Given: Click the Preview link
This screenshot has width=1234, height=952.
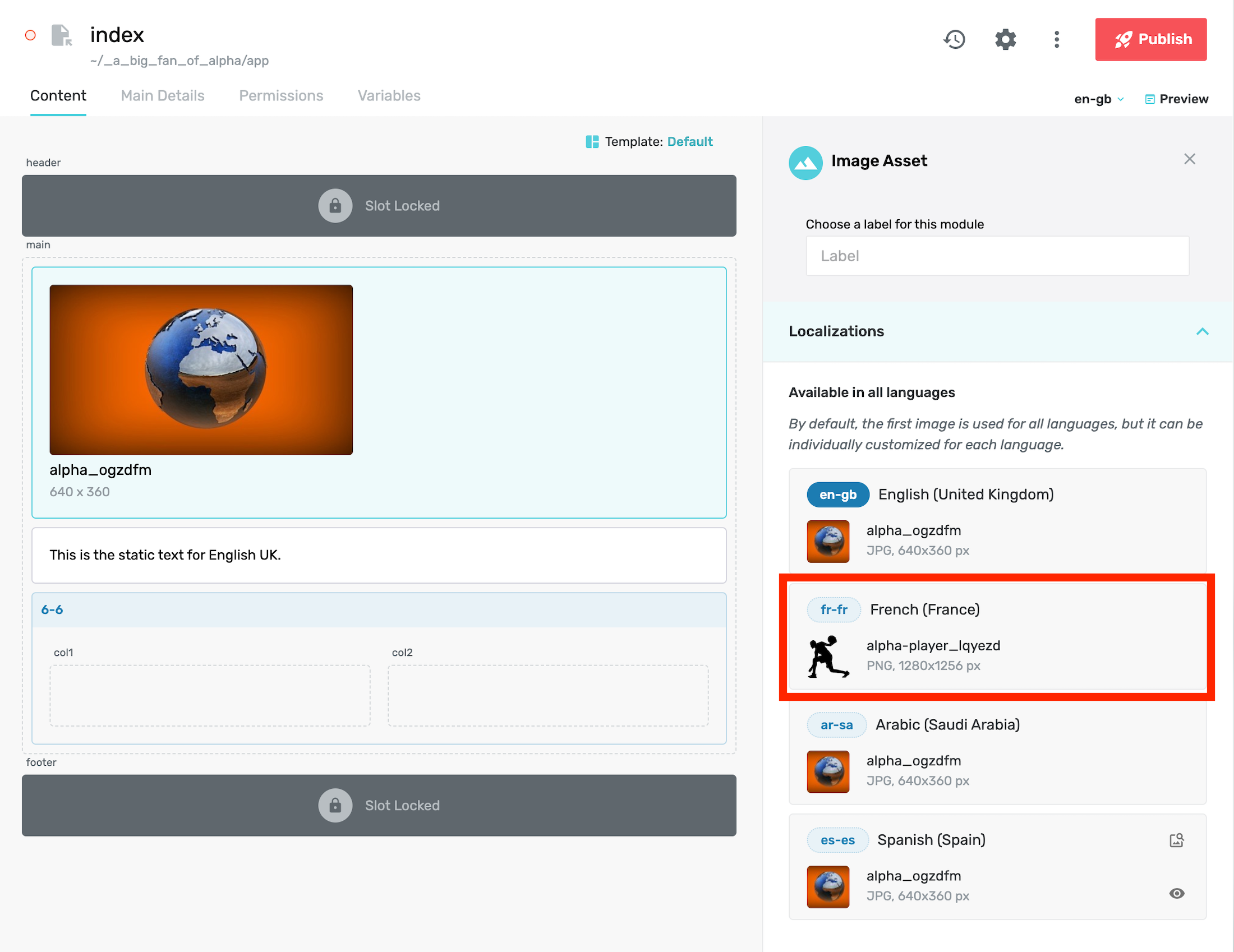Looking at the screenshot, I should click(x=1177, y=99).
